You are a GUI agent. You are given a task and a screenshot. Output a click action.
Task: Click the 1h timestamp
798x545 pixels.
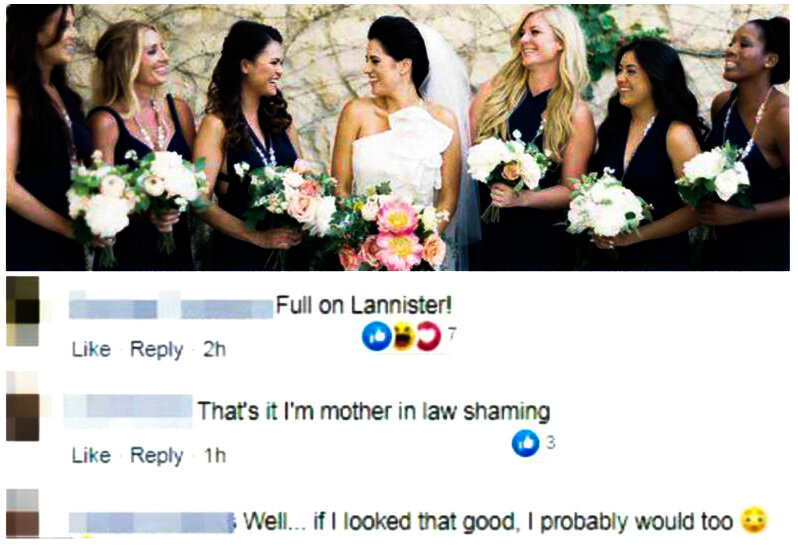tap(214, 455)
